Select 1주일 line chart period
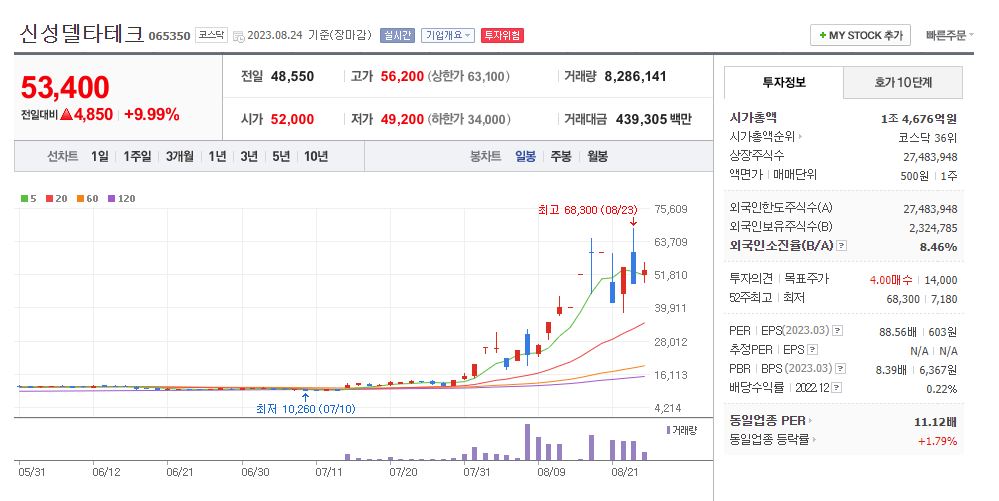 pos(137,156)
